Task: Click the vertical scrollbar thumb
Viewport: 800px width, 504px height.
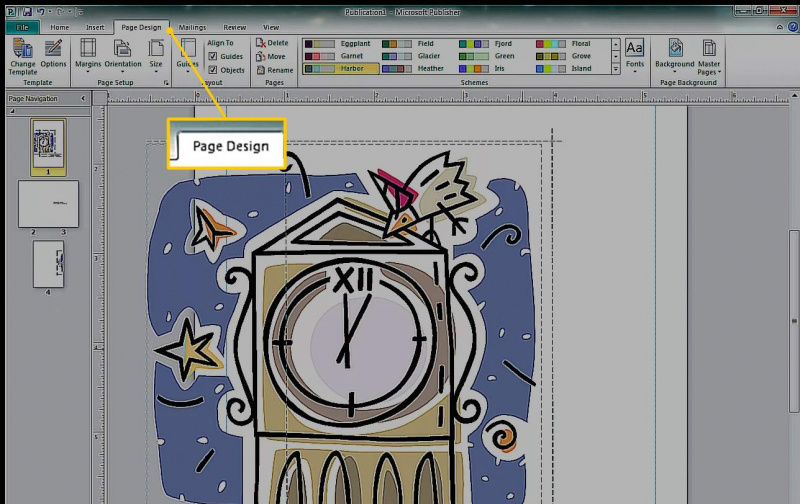Action: (x=794, y=321)
